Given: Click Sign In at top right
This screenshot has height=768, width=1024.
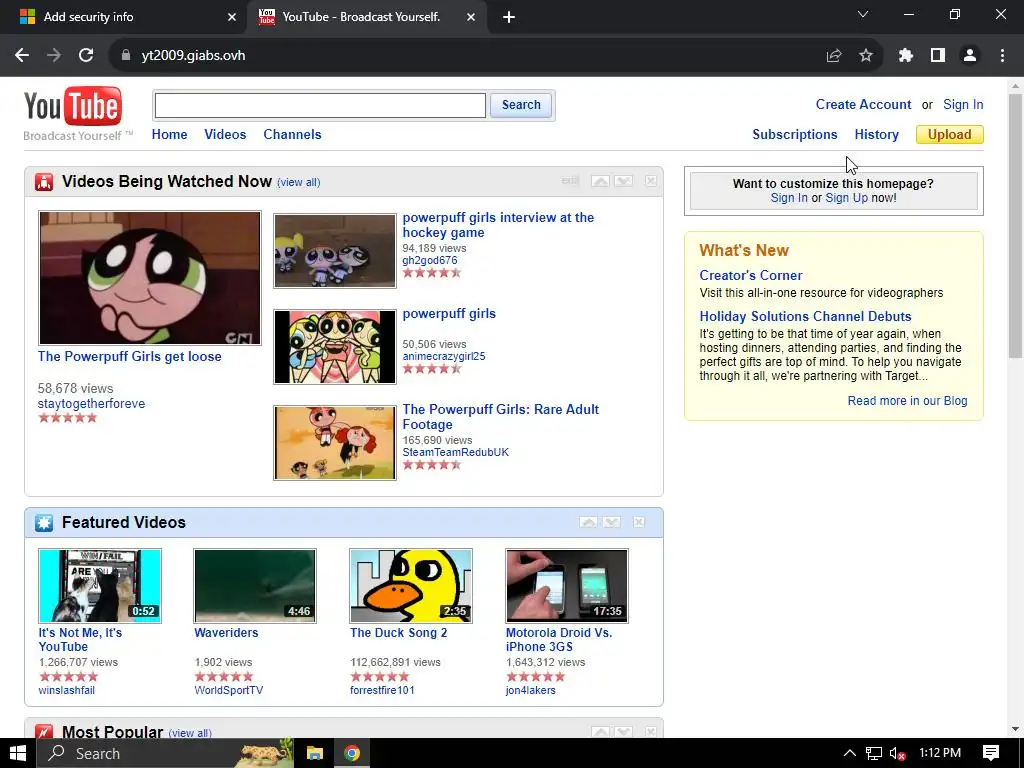Looking at the screenshot, I should 963,104.
